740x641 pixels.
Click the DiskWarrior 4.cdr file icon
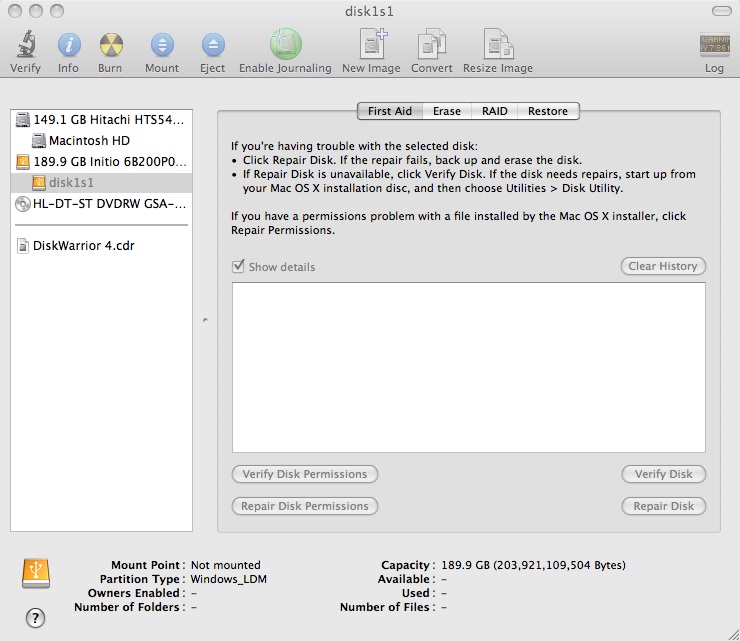23,246
